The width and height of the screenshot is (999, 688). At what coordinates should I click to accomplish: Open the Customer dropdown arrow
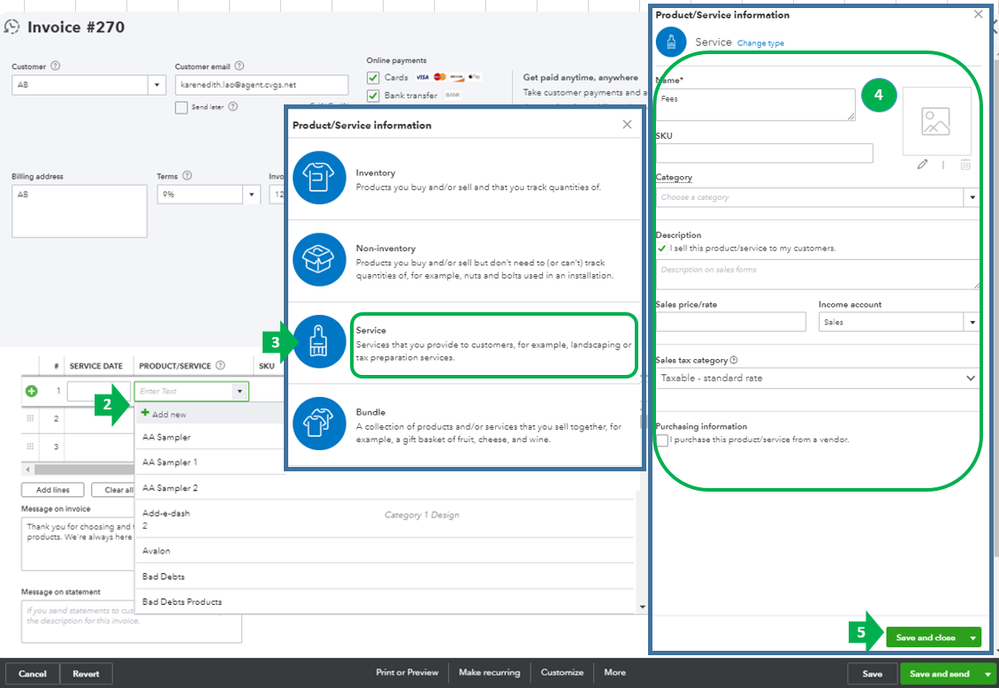pos(157,85)
